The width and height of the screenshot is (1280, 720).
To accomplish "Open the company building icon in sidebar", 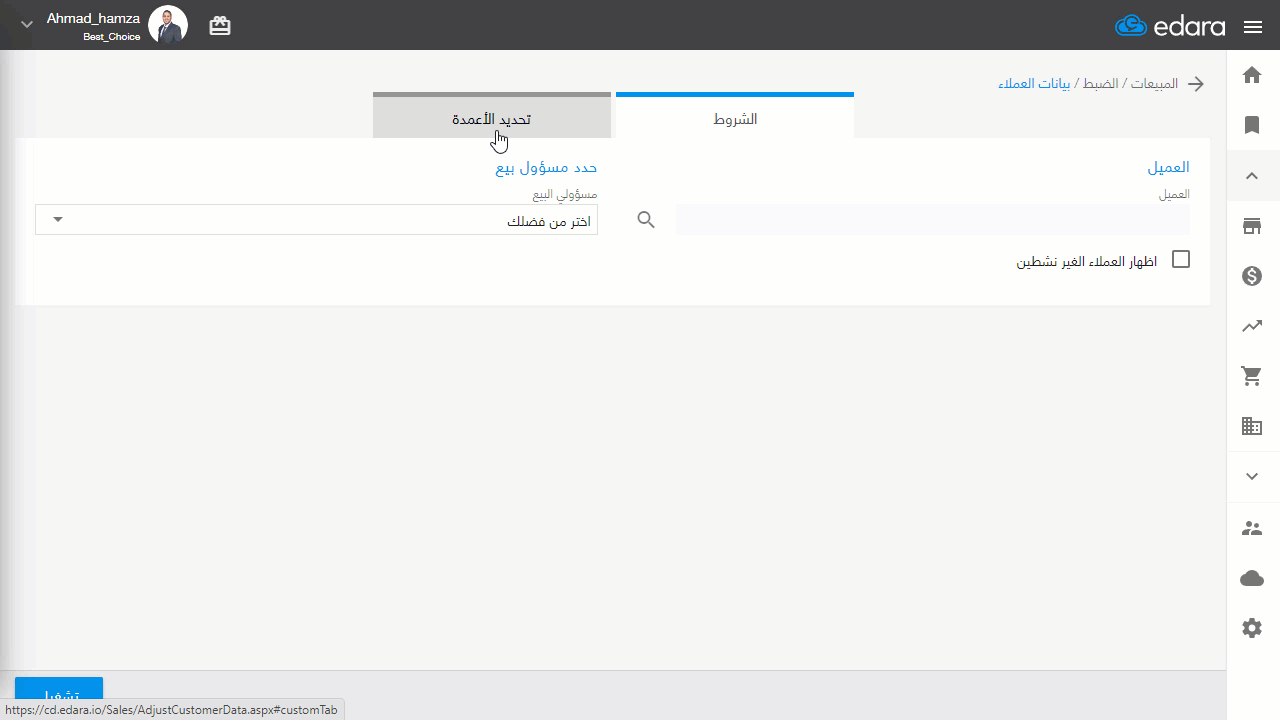I will click(1252, 426).
